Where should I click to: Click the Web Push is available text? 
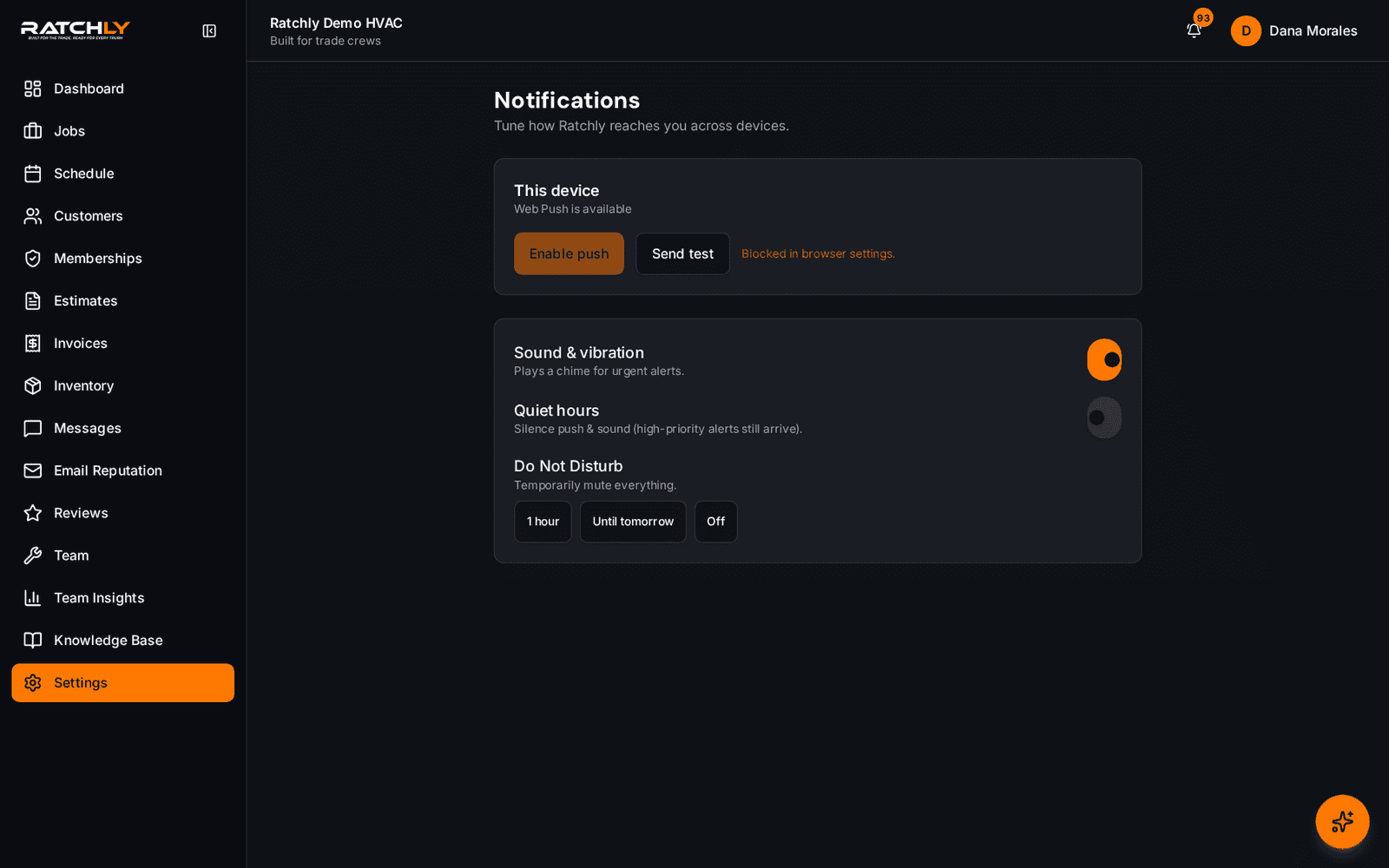573,209
